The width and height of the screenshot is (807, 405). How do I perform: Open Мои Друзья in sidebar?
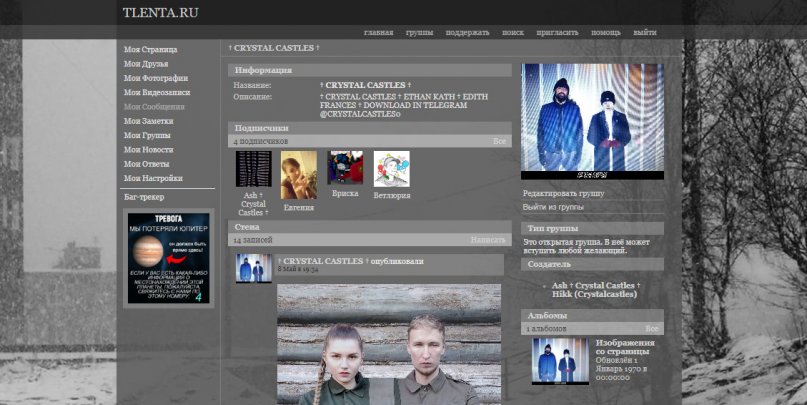146,64
